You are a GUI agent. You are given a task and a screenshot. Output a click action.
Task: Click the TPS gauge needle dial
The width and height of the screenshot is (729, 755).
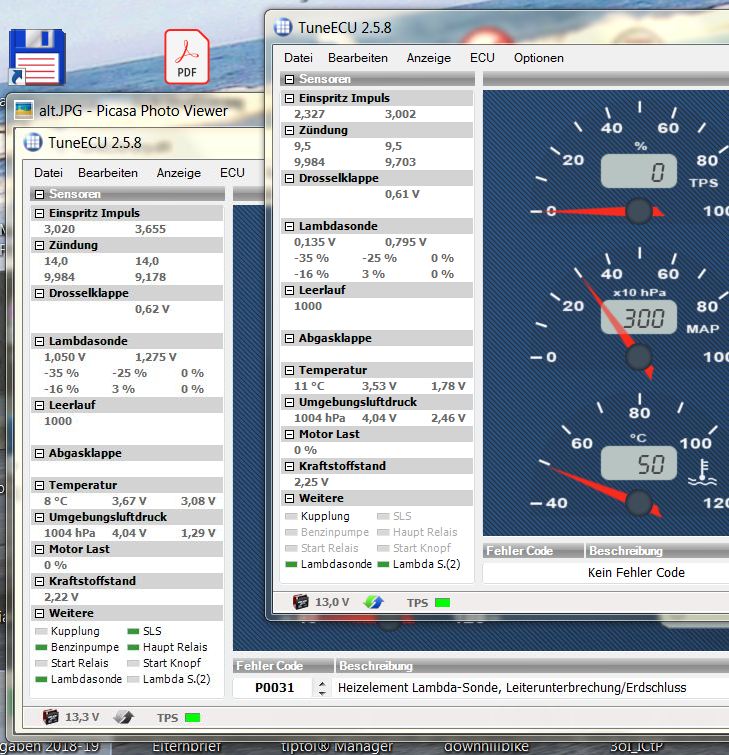click(639, 211)
